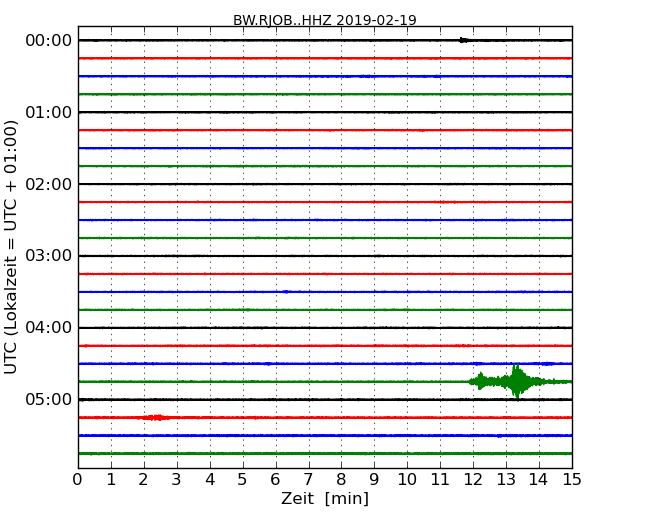Click the plot title BW.RJOB..HHZ 2019-02-19
The image size is (650, 520).
(325, 20)
